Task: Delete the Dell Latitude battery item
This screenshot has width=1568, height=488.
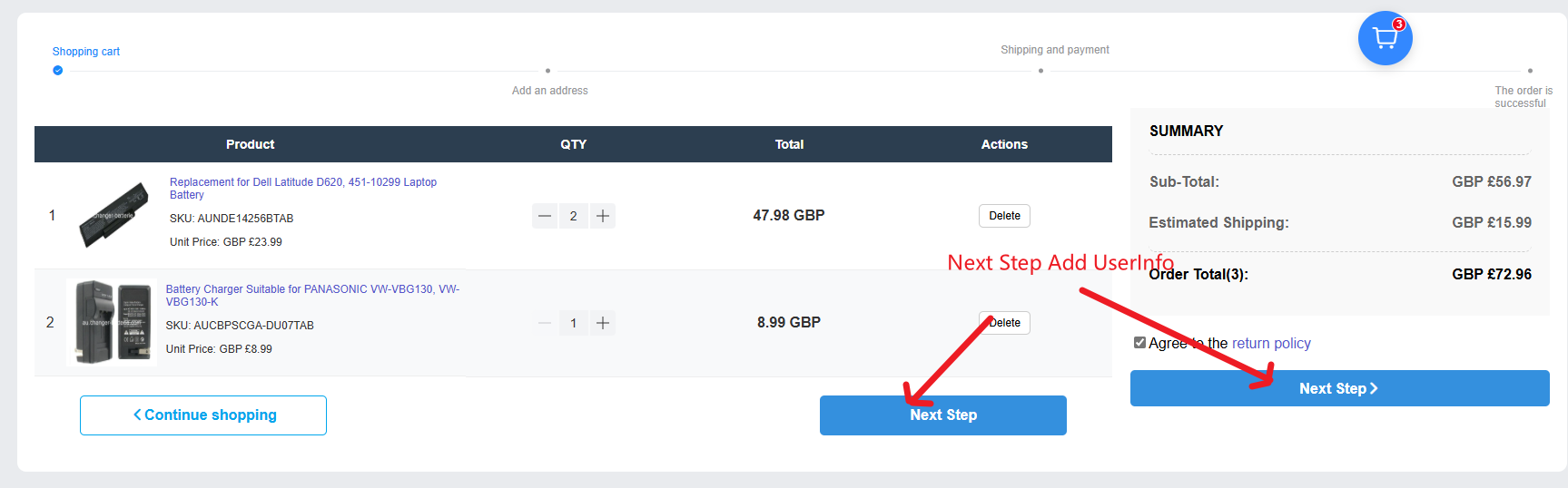Action: [1004, 216]
